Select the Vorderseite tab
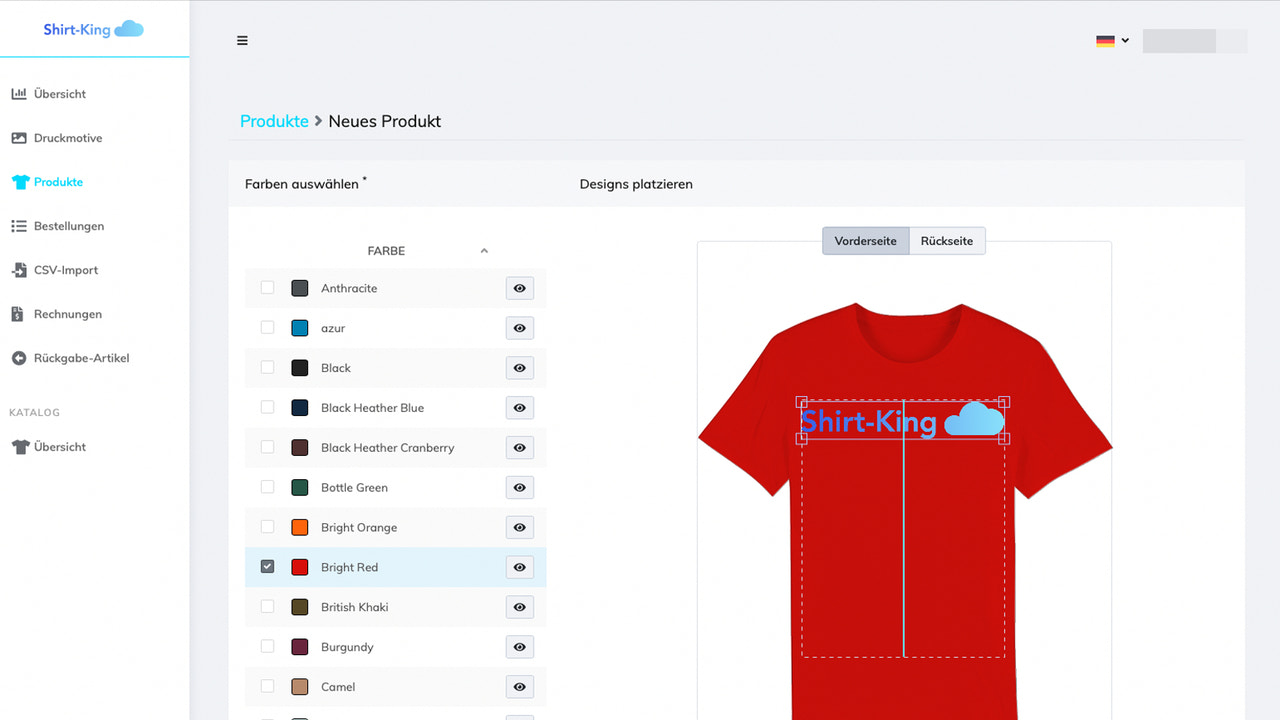This screenshot has height=720, width=1280. [865, 240]
